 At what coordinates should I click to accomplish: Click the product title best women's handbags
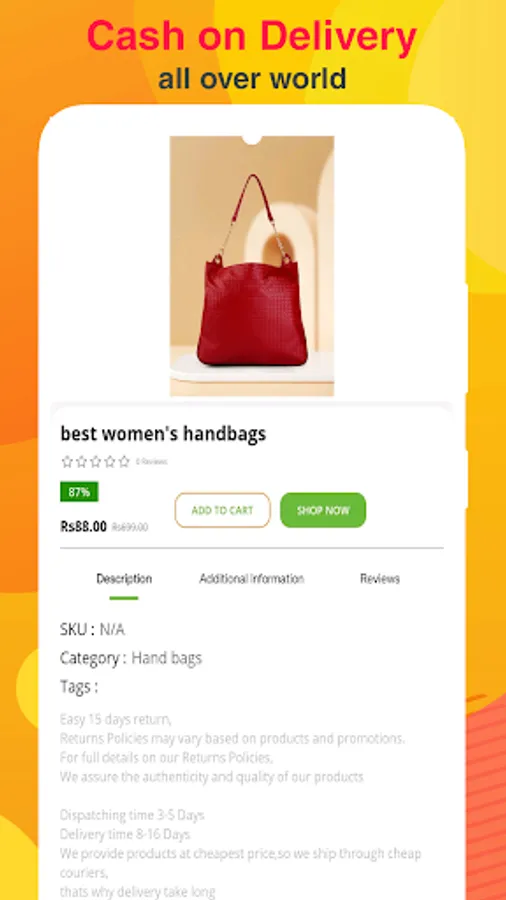tap(163, 434)
